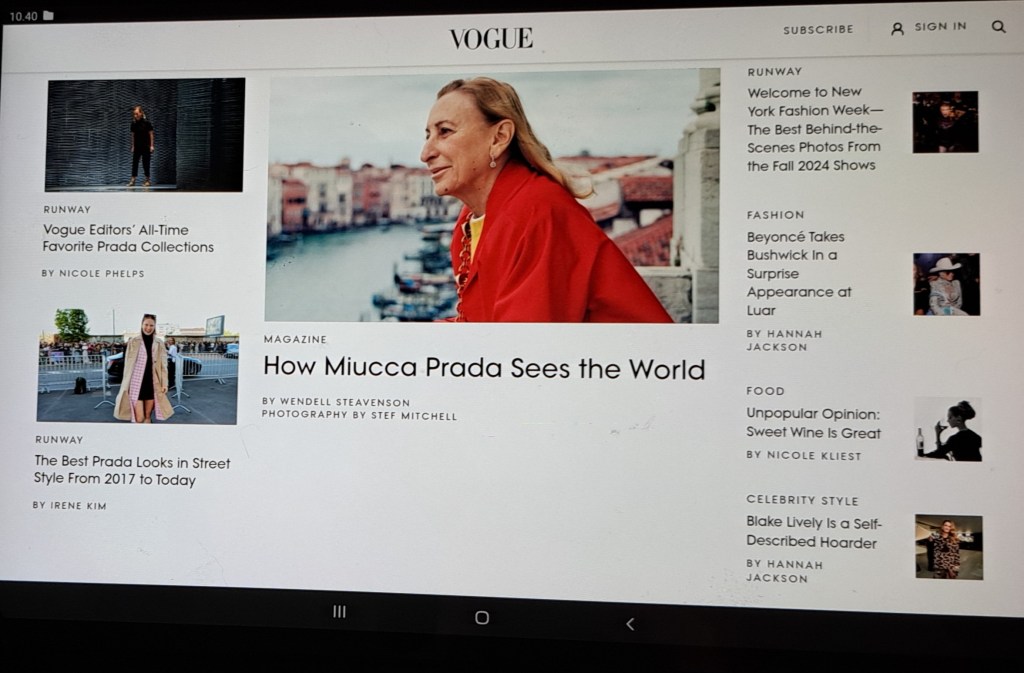Read Unpopular Opinion: Sweet Wine Is Great
Screen dimensions: 1024x673
click(x=813, y=423)
